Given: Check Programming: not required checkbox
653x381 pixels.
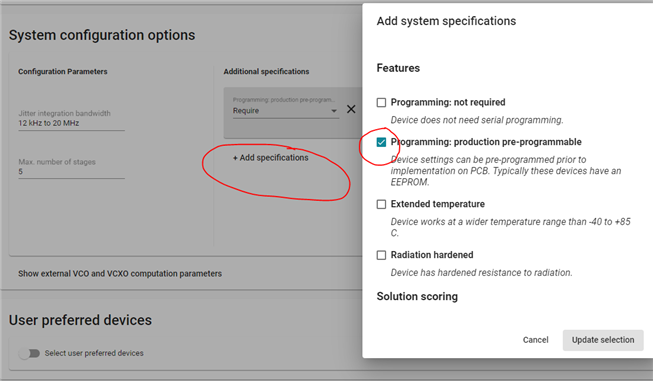Looking at the screenshot, I should tap(381, 102).
